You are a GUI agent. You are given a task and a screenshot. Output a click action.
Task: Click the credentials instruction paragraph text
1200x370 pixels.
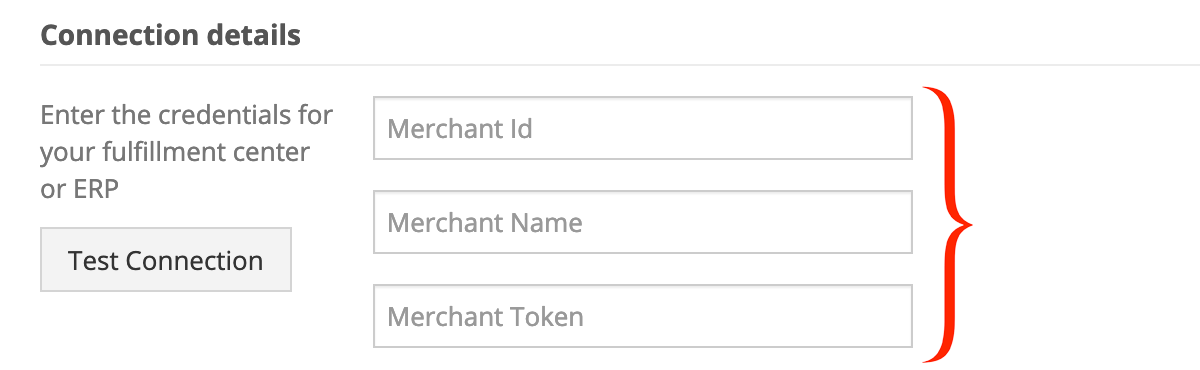(186, 152)
